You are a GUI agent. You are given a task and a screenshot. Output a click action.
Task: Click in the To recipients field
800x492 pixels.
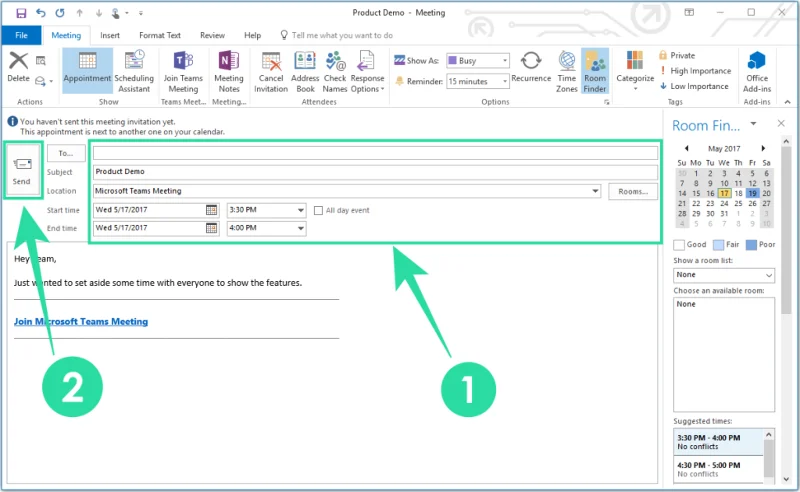[x=375, y=153]
